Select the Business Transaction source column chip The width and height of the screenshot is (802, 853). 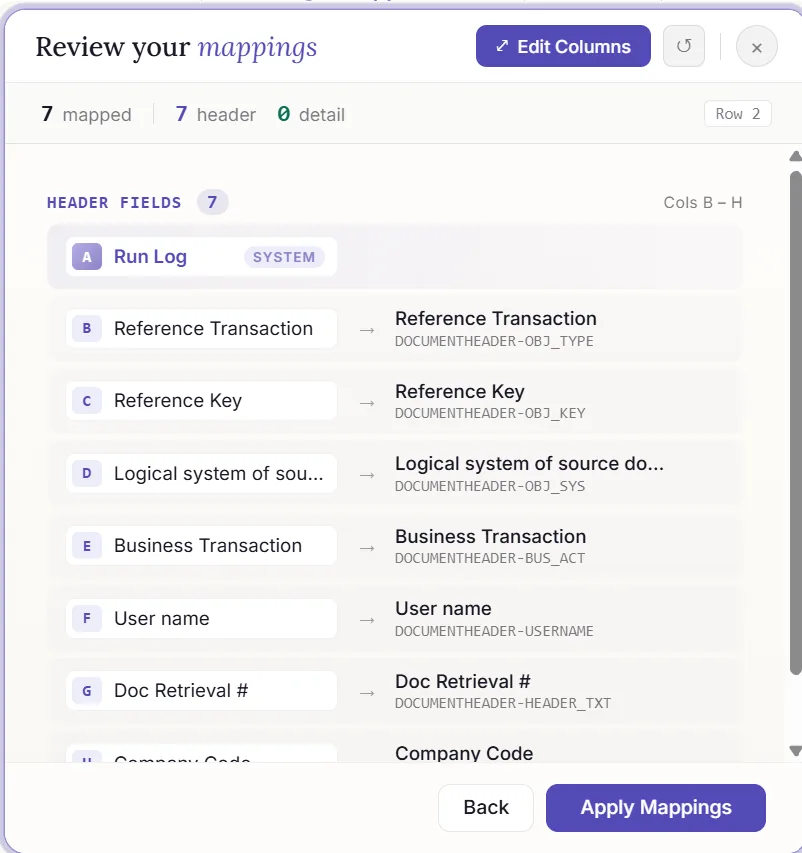[x=201, y=546]
